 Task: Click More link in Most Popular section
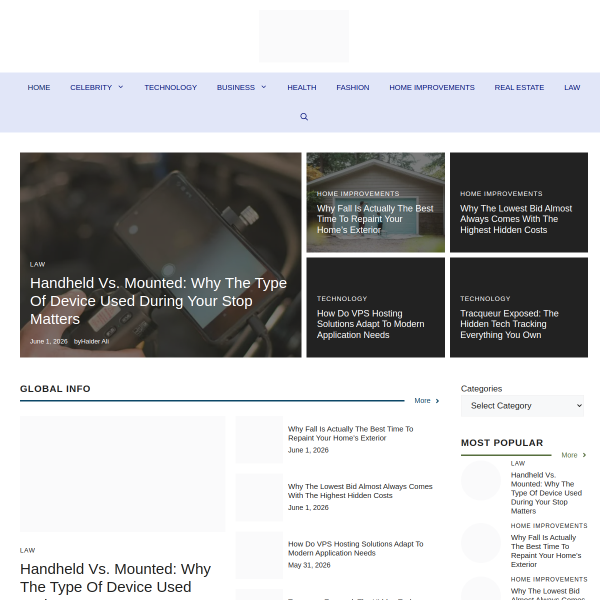569,455
